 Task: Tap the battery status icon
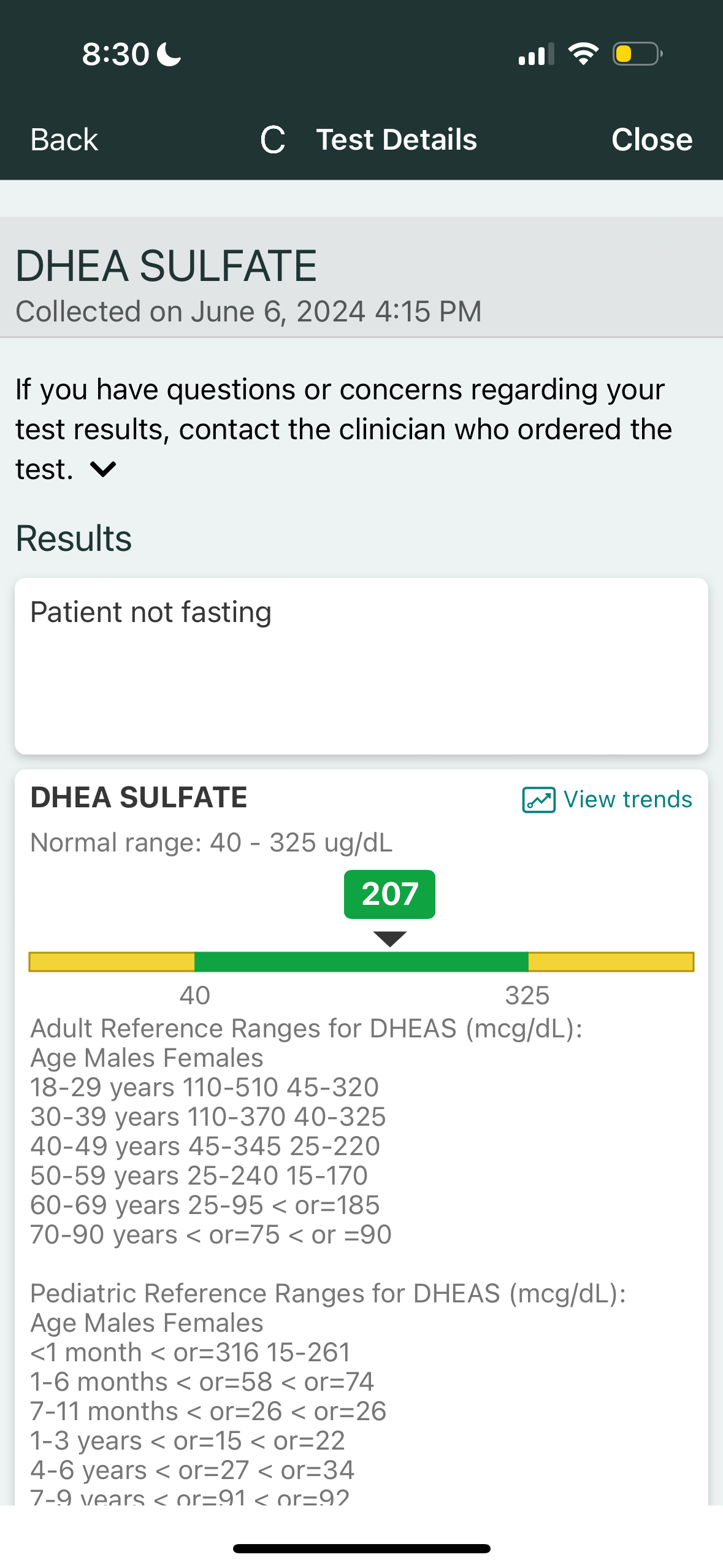click(637, 54)
